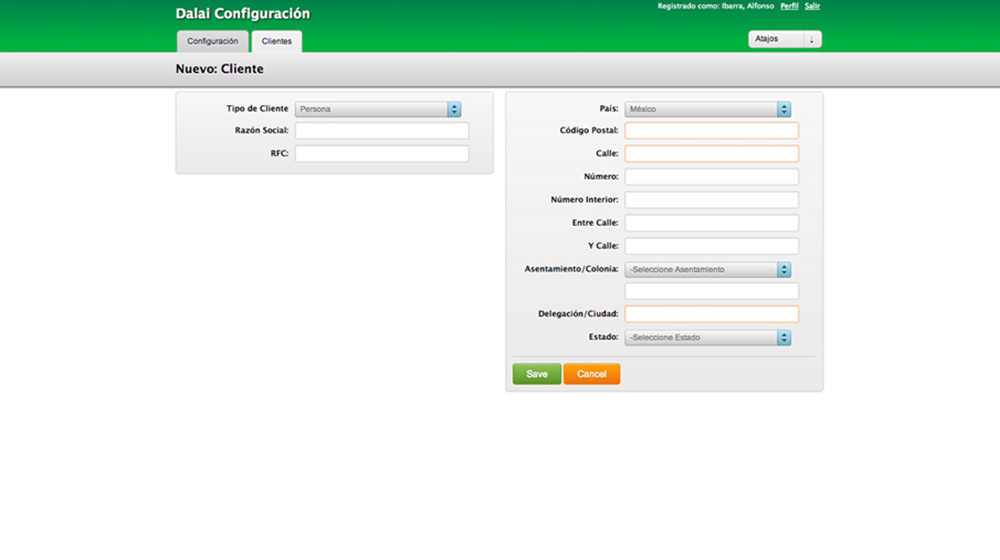Viewport: 1000px width, 560px height.
Task: Expand the País dropdown showing México
Action: tap(708, 109)
